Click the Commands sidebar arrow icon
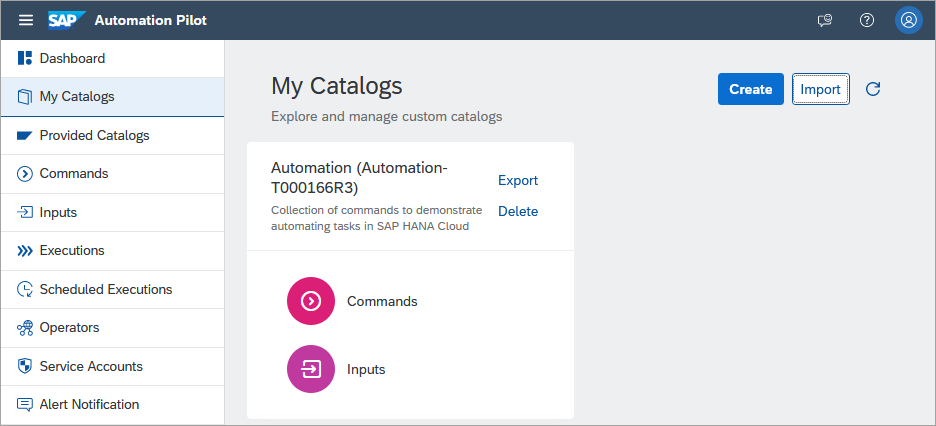Image resolution: width=936 pixels, height=426 pixels. pos(24,174)
